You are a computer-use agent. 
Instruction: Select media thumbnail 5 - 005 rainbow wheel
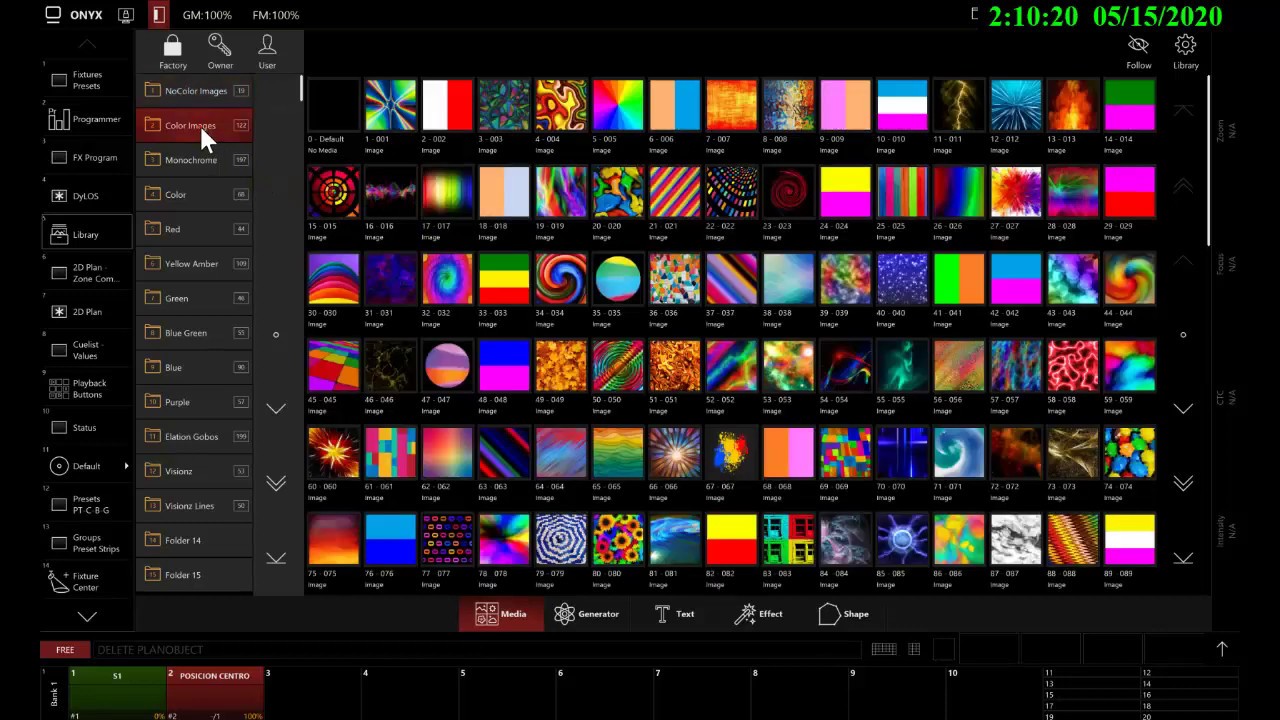point(618,105)
